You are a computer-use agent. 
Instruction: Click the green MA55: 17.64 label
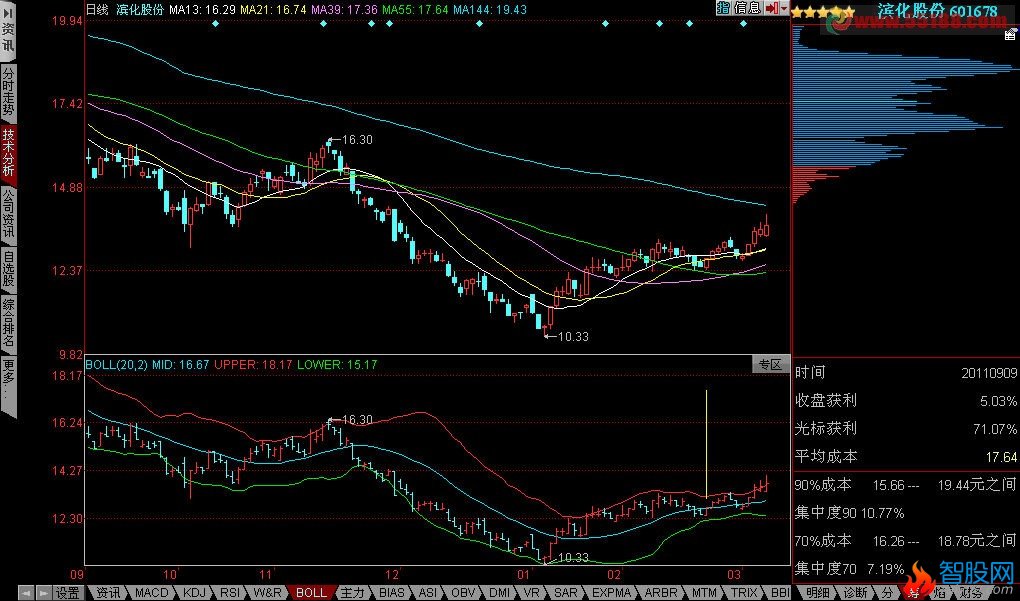(415, 9)
